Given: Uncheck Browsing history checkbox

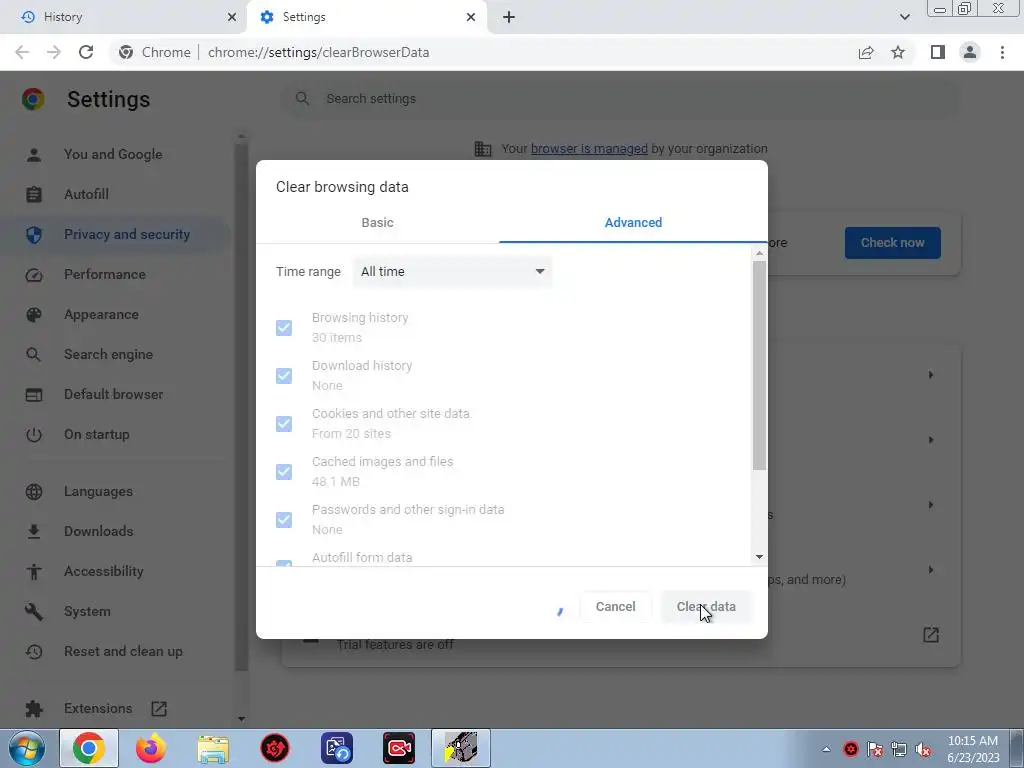Looking at the screenshot, I should tap(283, 328).
